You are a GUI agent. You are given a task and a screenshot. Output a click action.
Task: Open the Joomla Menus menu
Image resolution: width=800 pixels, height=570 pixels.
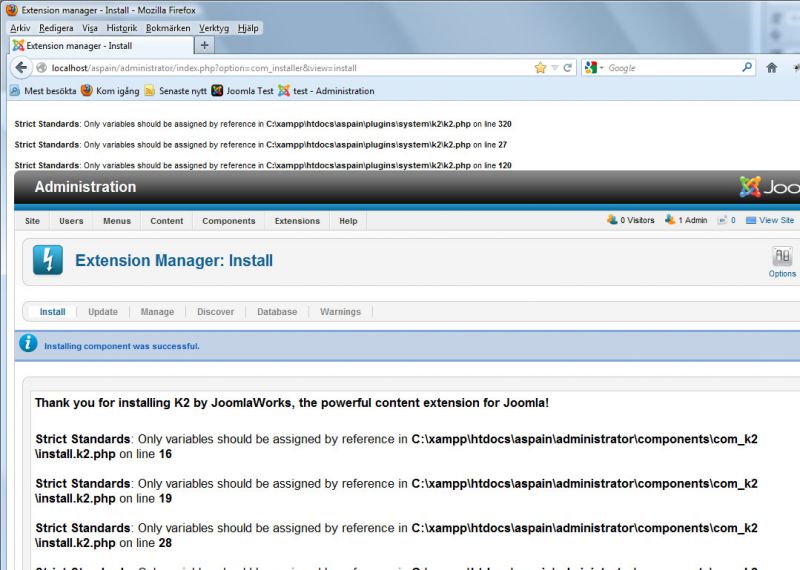click(x=117, y=221)
